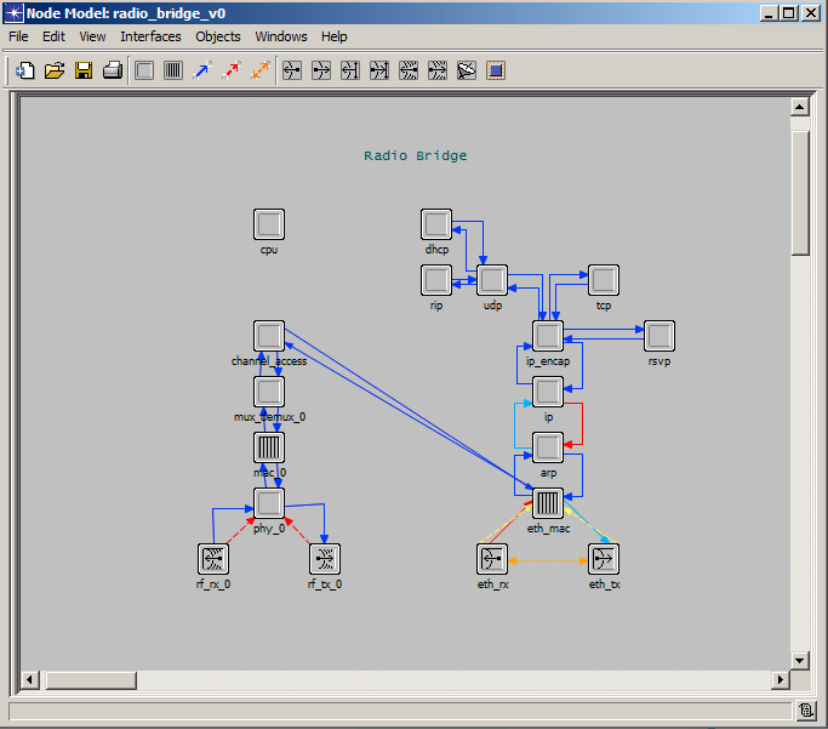Maximize the Node Model window
Image resolution: width=828 pixels, height=729 pixels.
coord(789,13)
